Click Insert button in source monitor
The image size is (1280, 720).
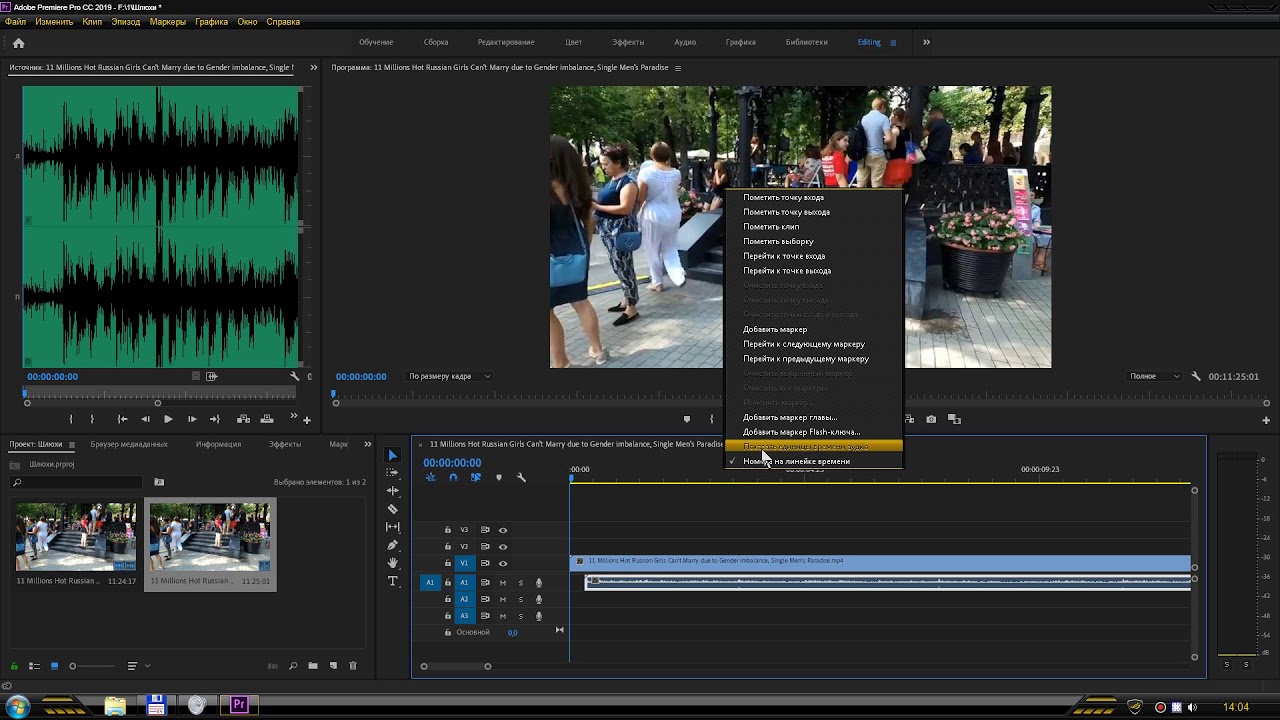tap(243, 419)
